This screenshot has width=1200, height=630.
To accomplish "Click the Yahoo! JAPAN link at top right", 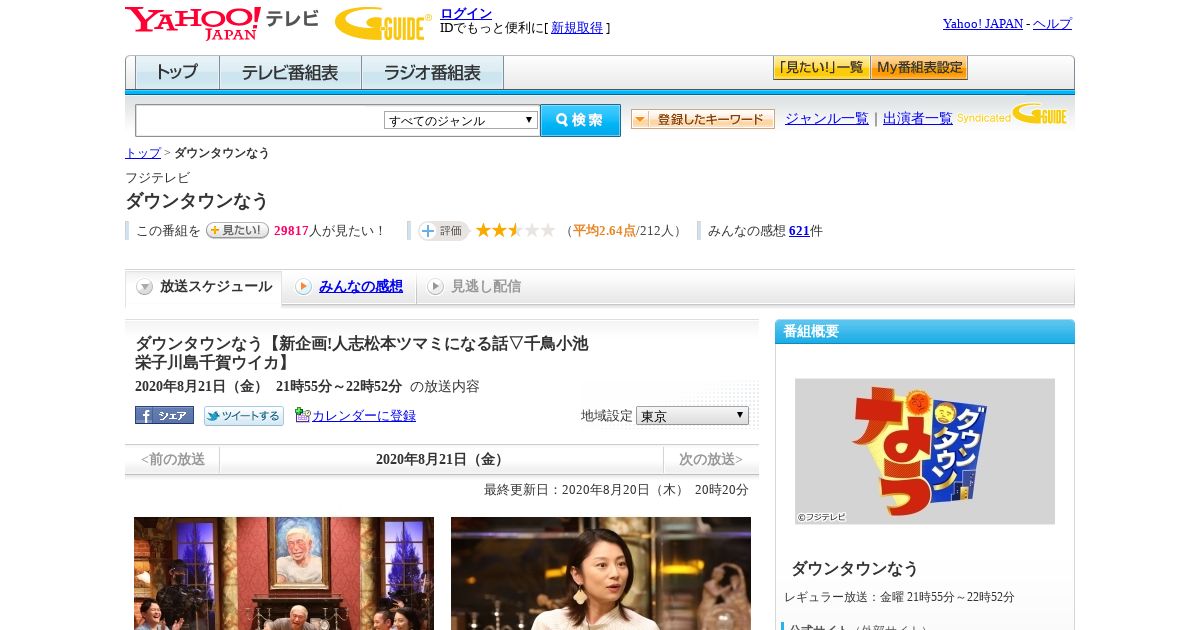I will pos(983,23).
